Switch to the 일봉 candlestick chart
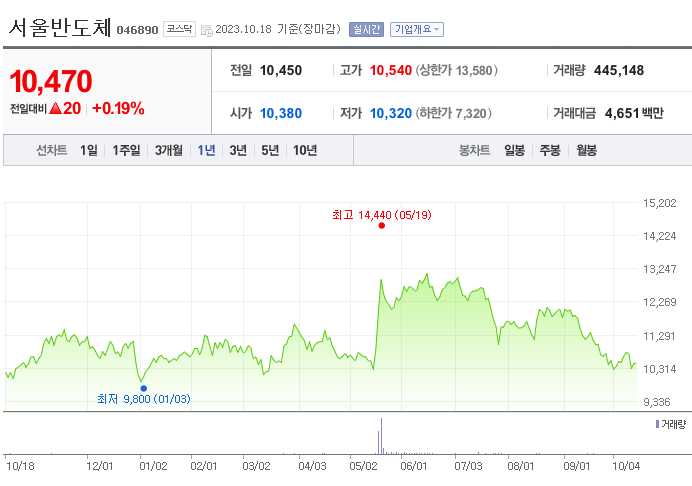 pos(515,151)
